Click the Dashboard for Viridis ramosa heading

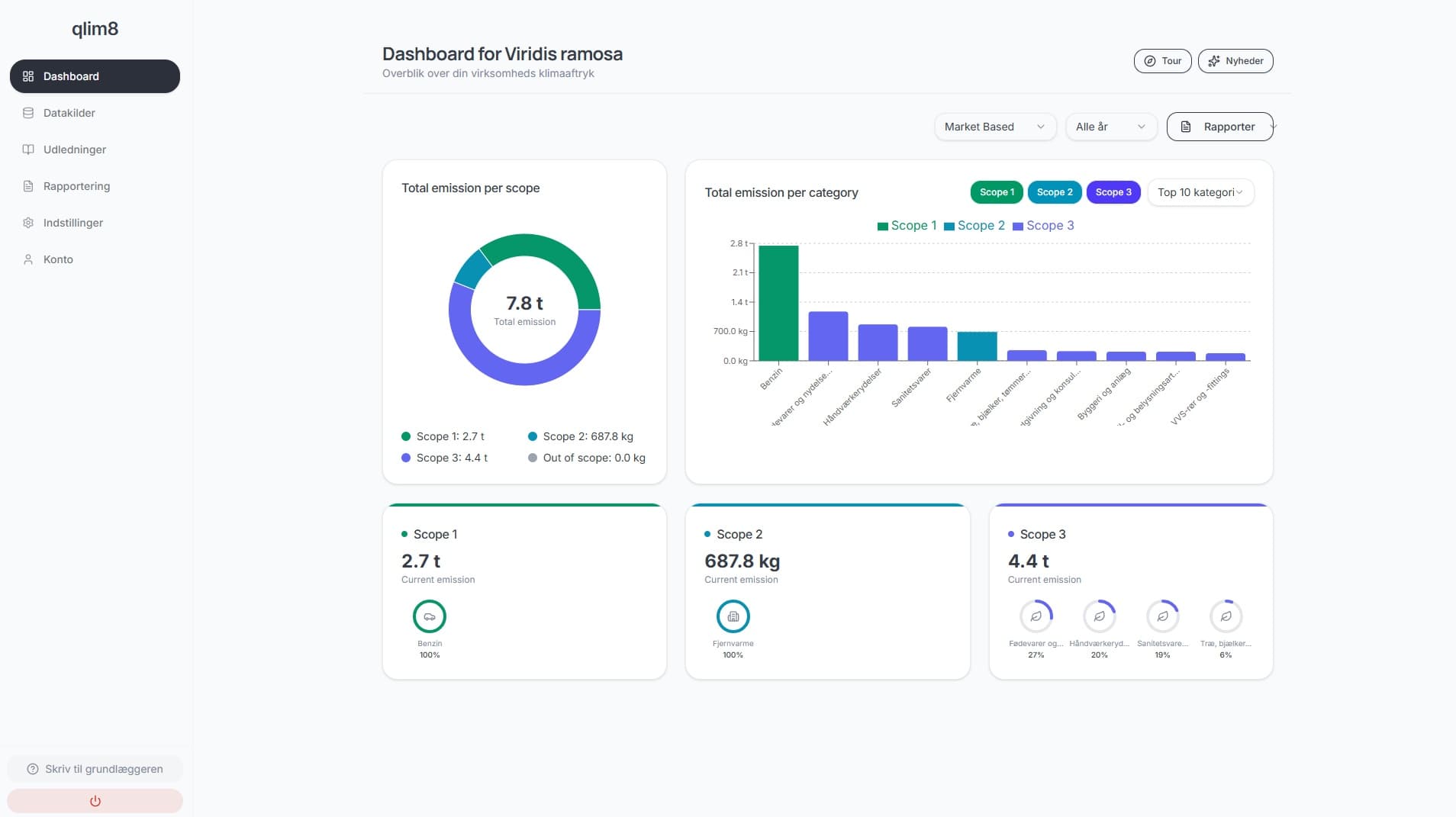coord(502,54)
